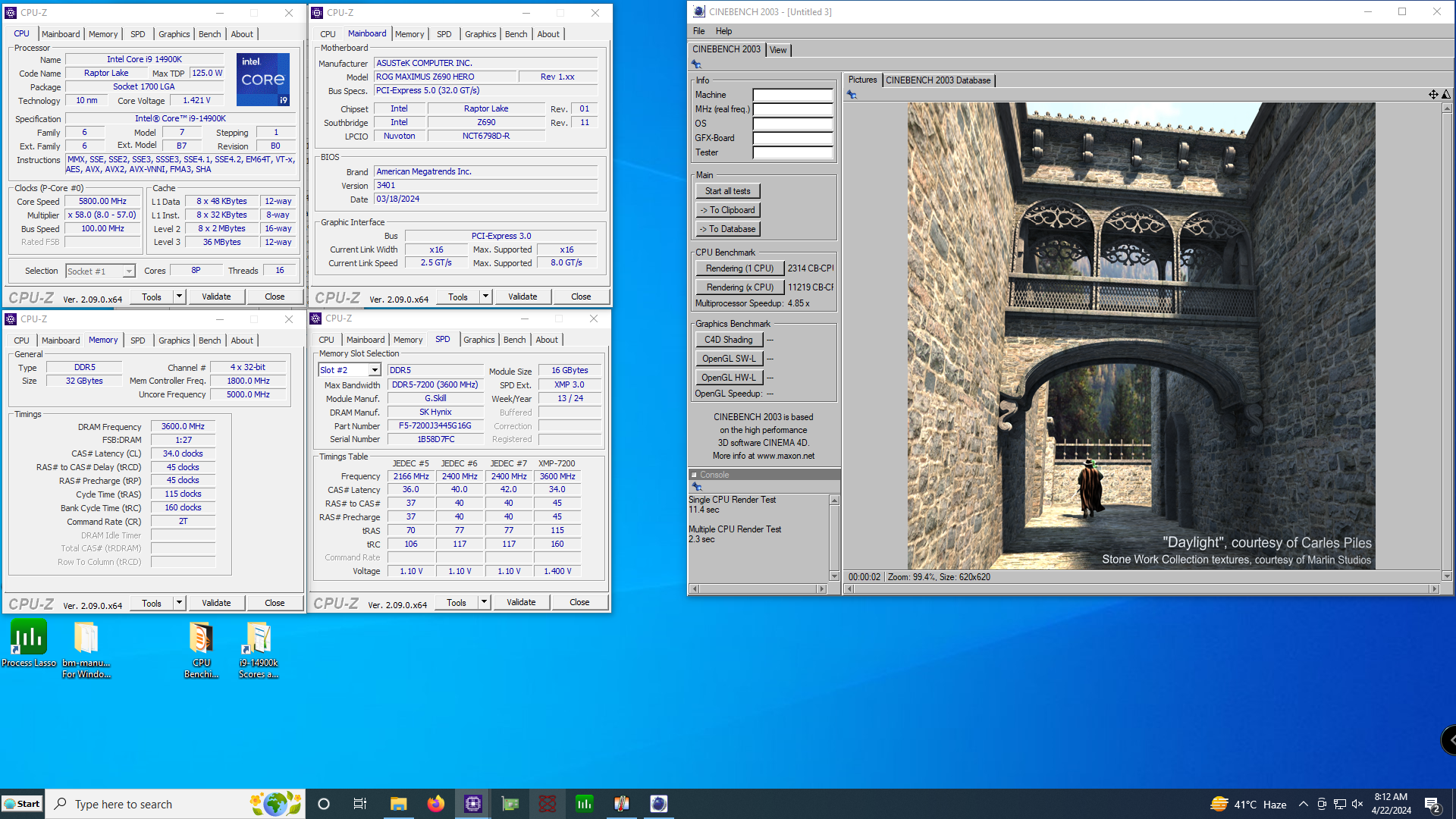Open the bm-manu... For Windo... folder icon
The image size is (1456, 819).
click(x=86, y=648)
